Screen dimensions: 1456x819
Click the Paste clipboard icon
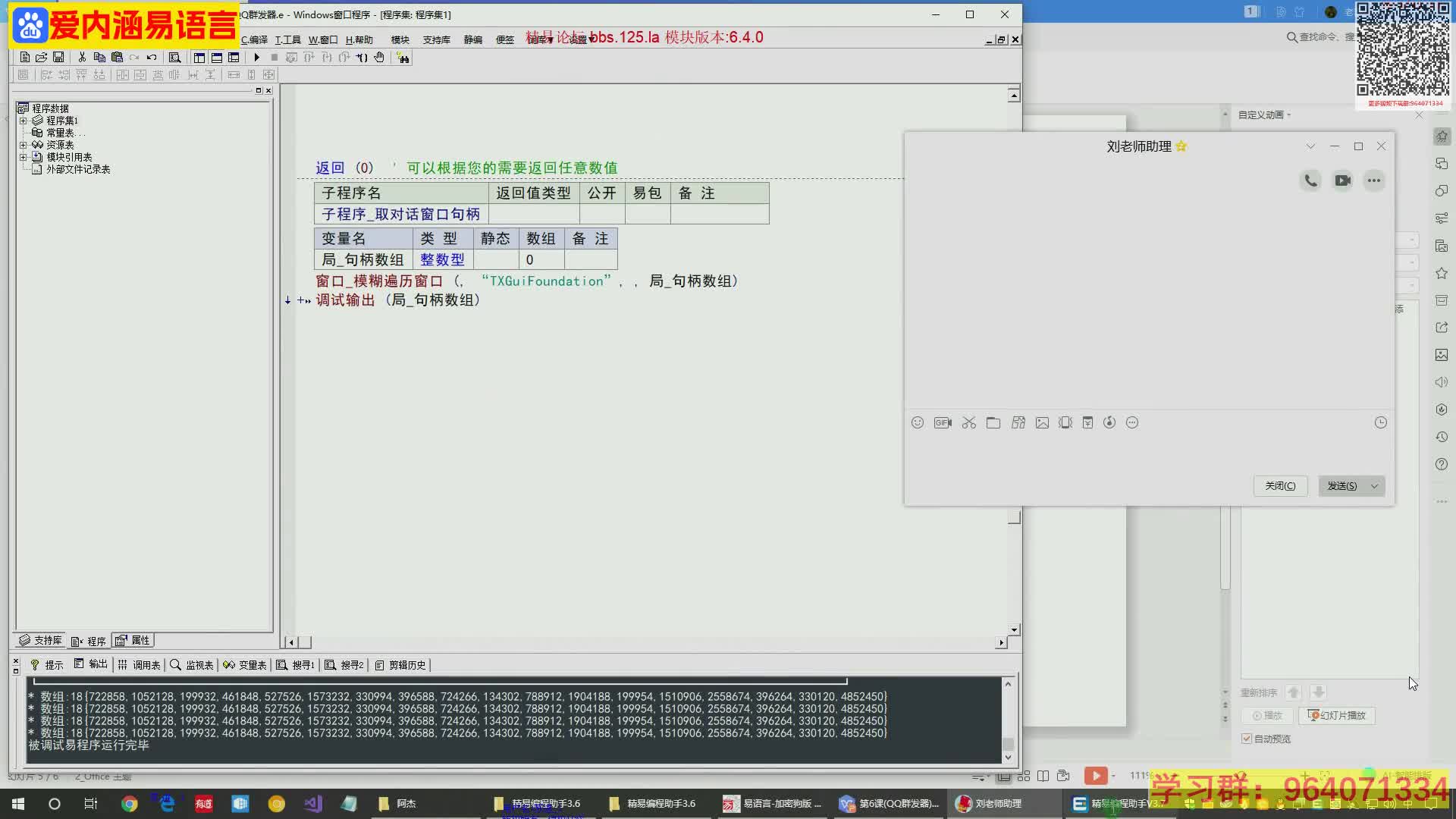(117, 58)
